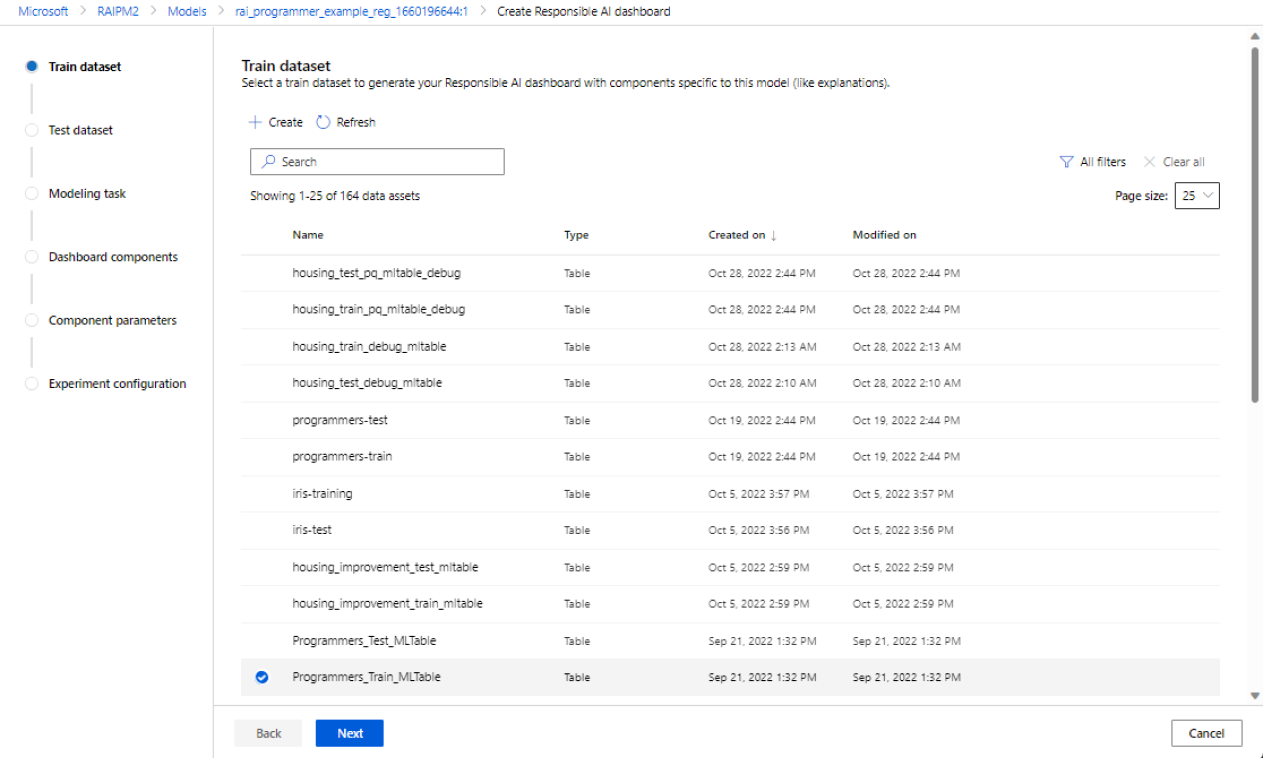Click the search magnifier icon
This screenshot has height=758, width=1263.
click(268, 162)
